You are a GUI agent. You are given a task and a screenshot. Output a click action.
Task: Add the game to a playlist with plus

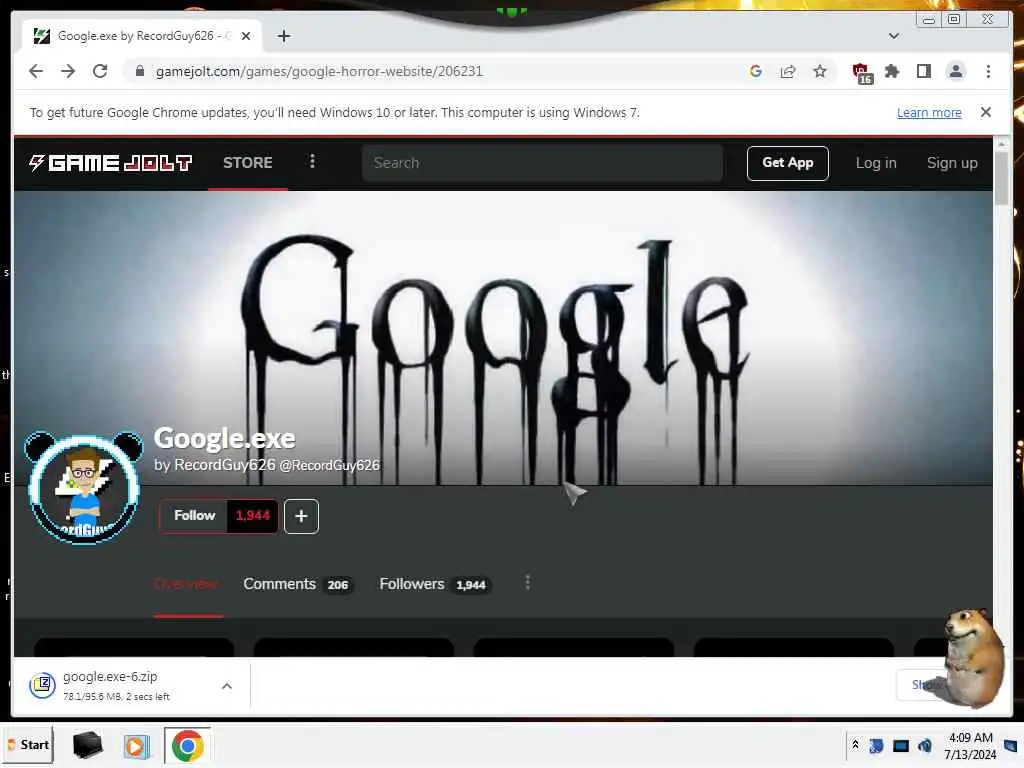[x=301, y=516]
